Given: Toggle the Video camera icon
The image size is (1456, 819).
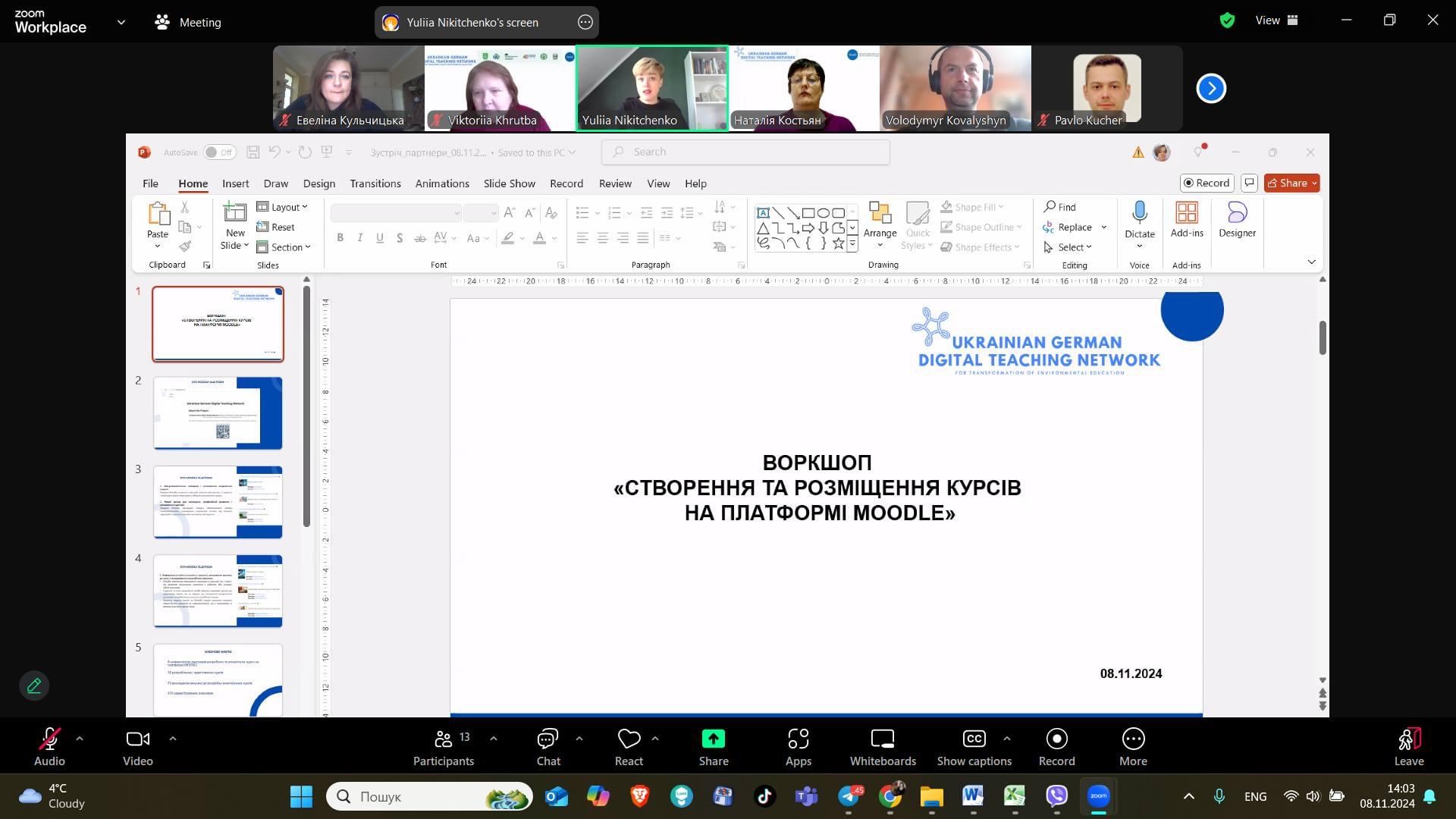Looking at the screenshot, I should point(137,739).
